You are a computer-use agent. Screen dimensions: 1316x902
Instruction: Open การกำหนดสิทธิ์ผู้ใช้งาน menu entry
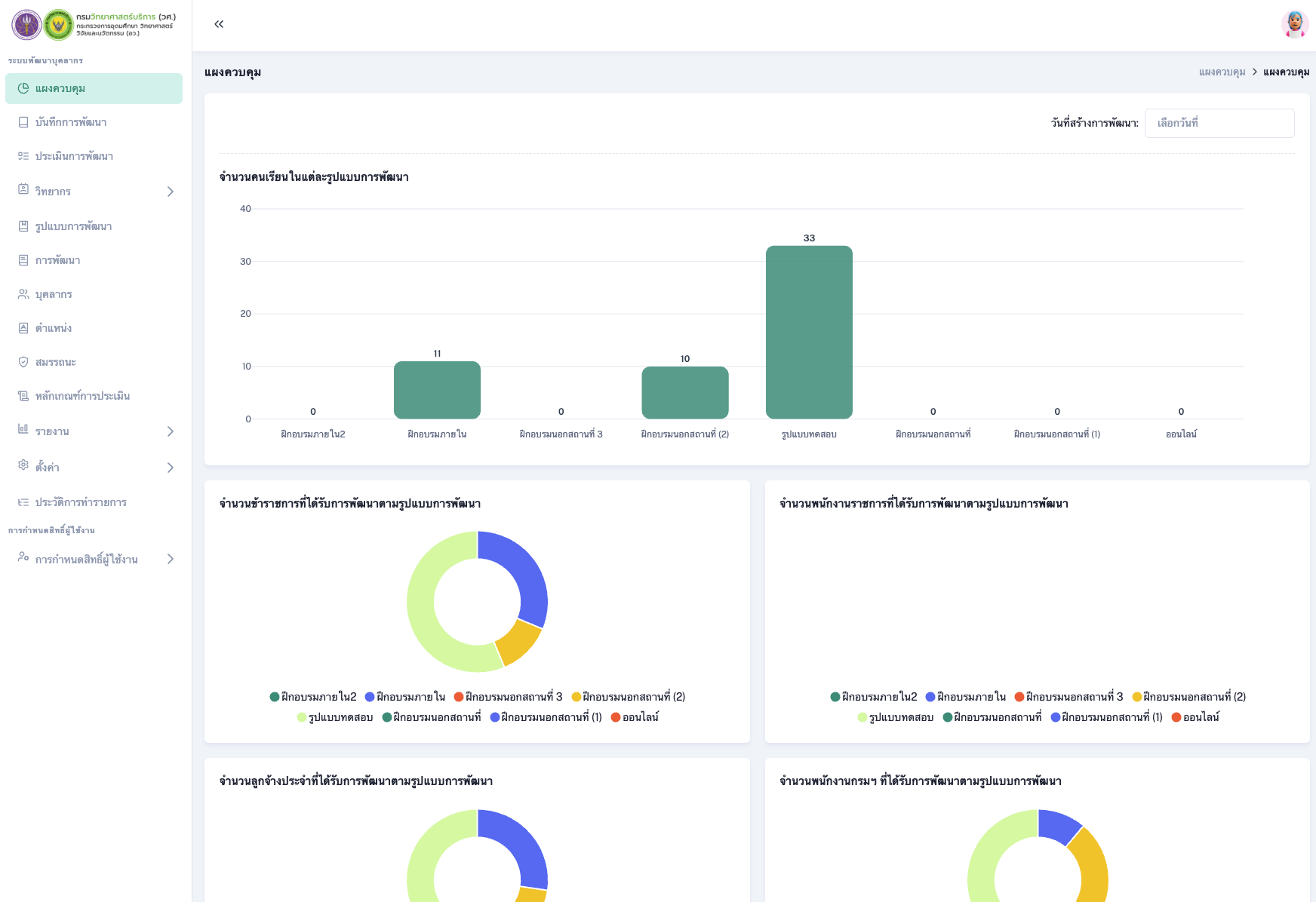click(x=86, y=560)
